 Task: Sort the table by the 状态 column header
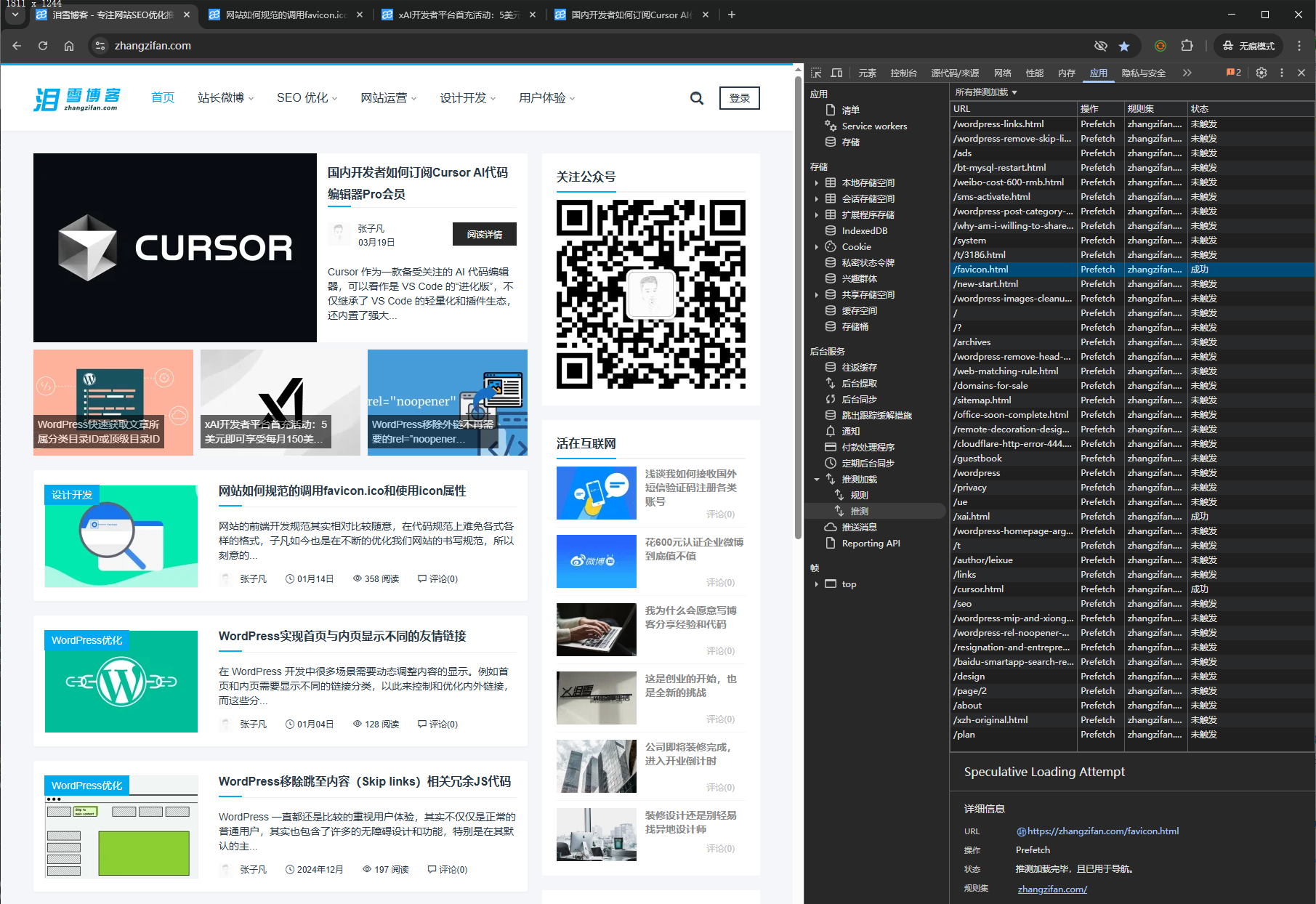(x=1250, y=108)
